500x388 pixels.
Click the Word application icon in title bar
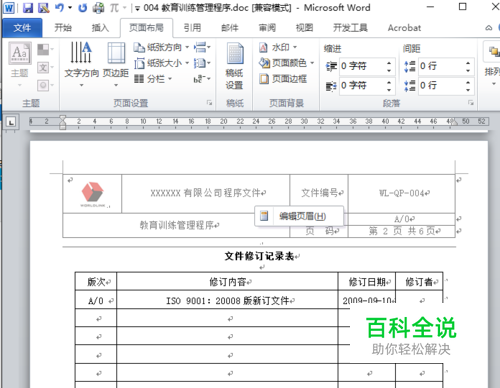pyautogui.click(x=9, y=8)
